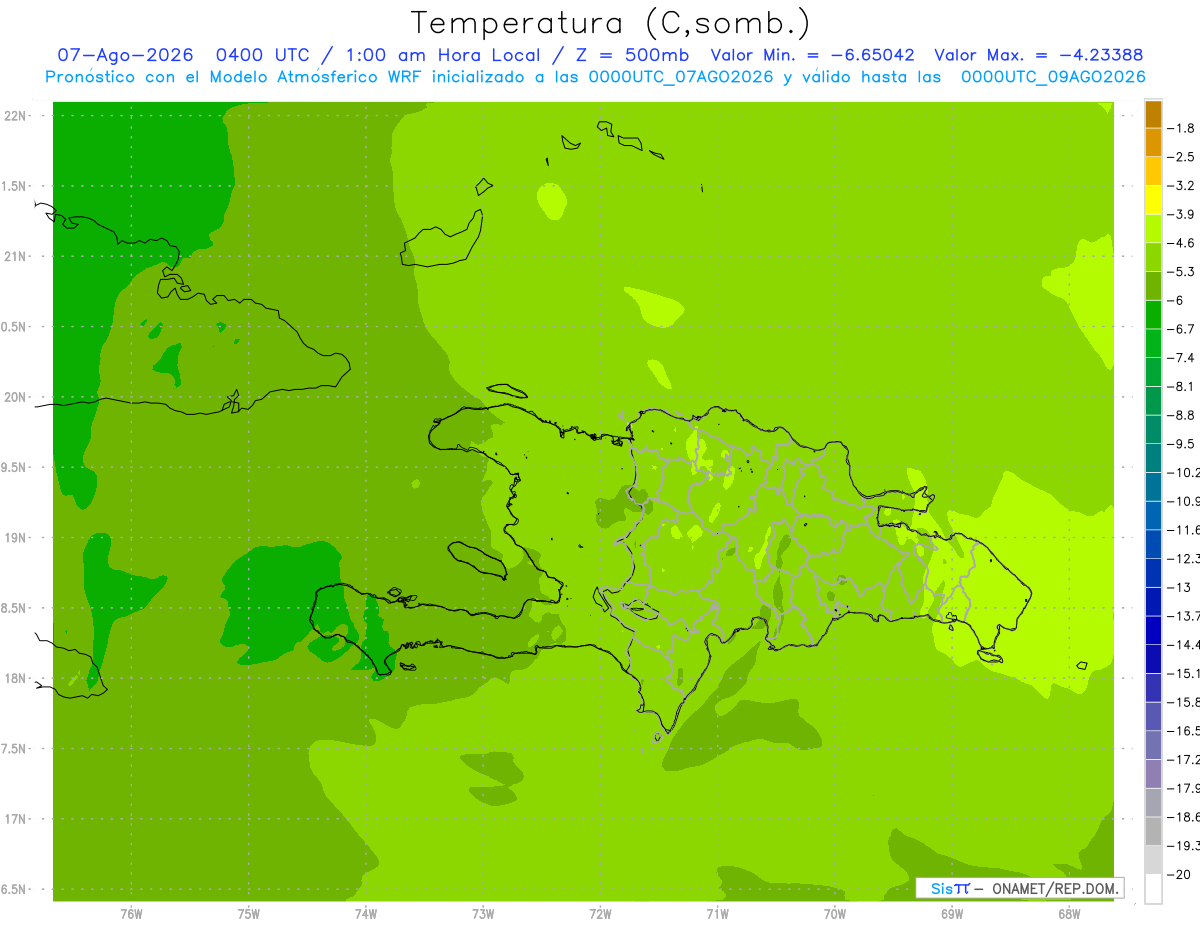Click the "-9.5" legend label
The width and height of the screenshot is (1200, 927).
point(1182,444)
